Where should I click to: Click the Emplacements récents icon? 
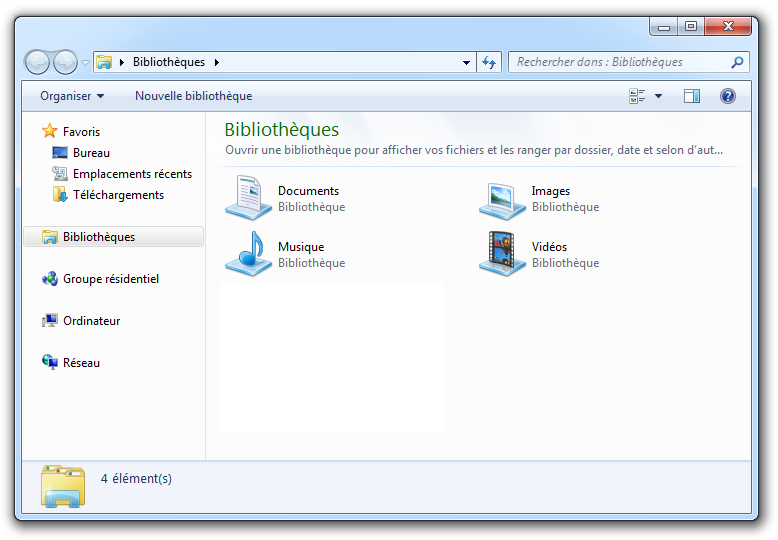click(60, 173)
